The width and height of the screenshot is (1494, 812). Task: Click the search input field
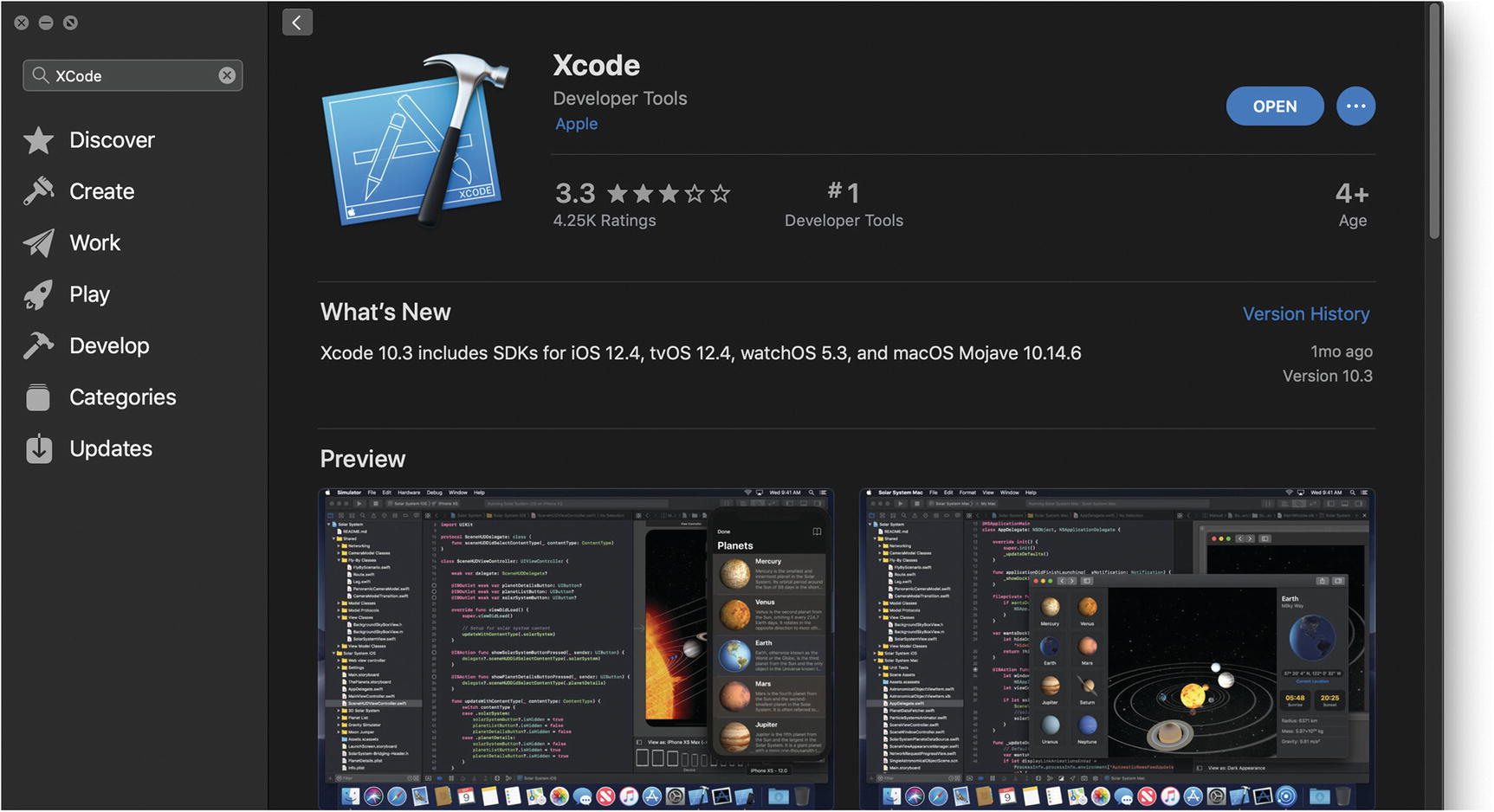pyautogui.click(x=133, y=75)
